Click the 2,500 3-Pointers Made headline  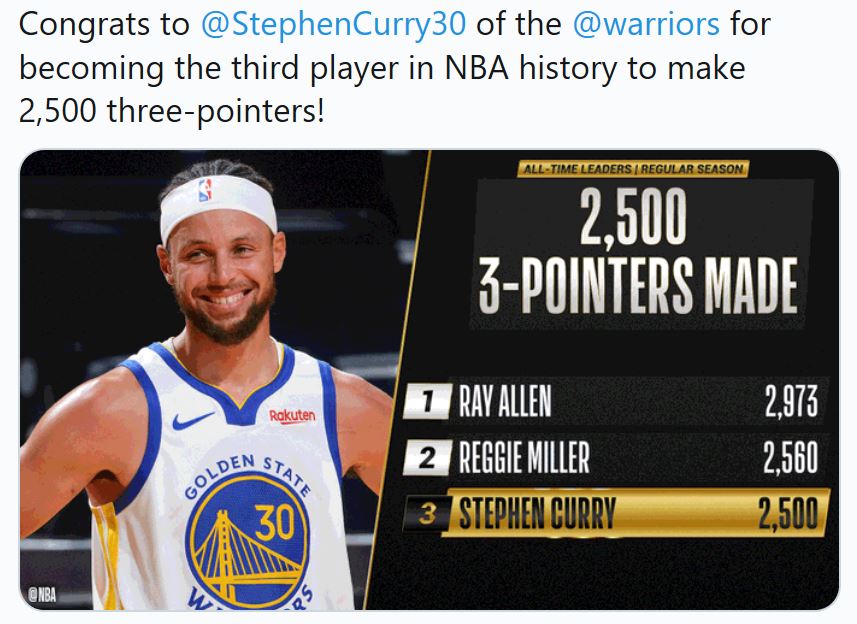pyautogui.click(x=637, y=252)
